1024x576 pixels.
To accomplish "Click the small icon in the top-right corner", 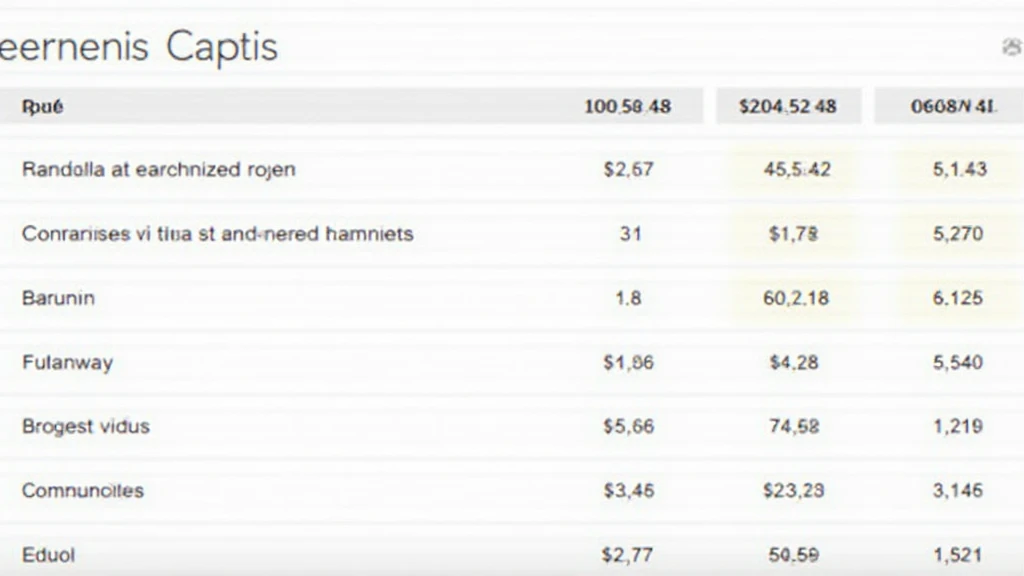I will (1012, 47).
